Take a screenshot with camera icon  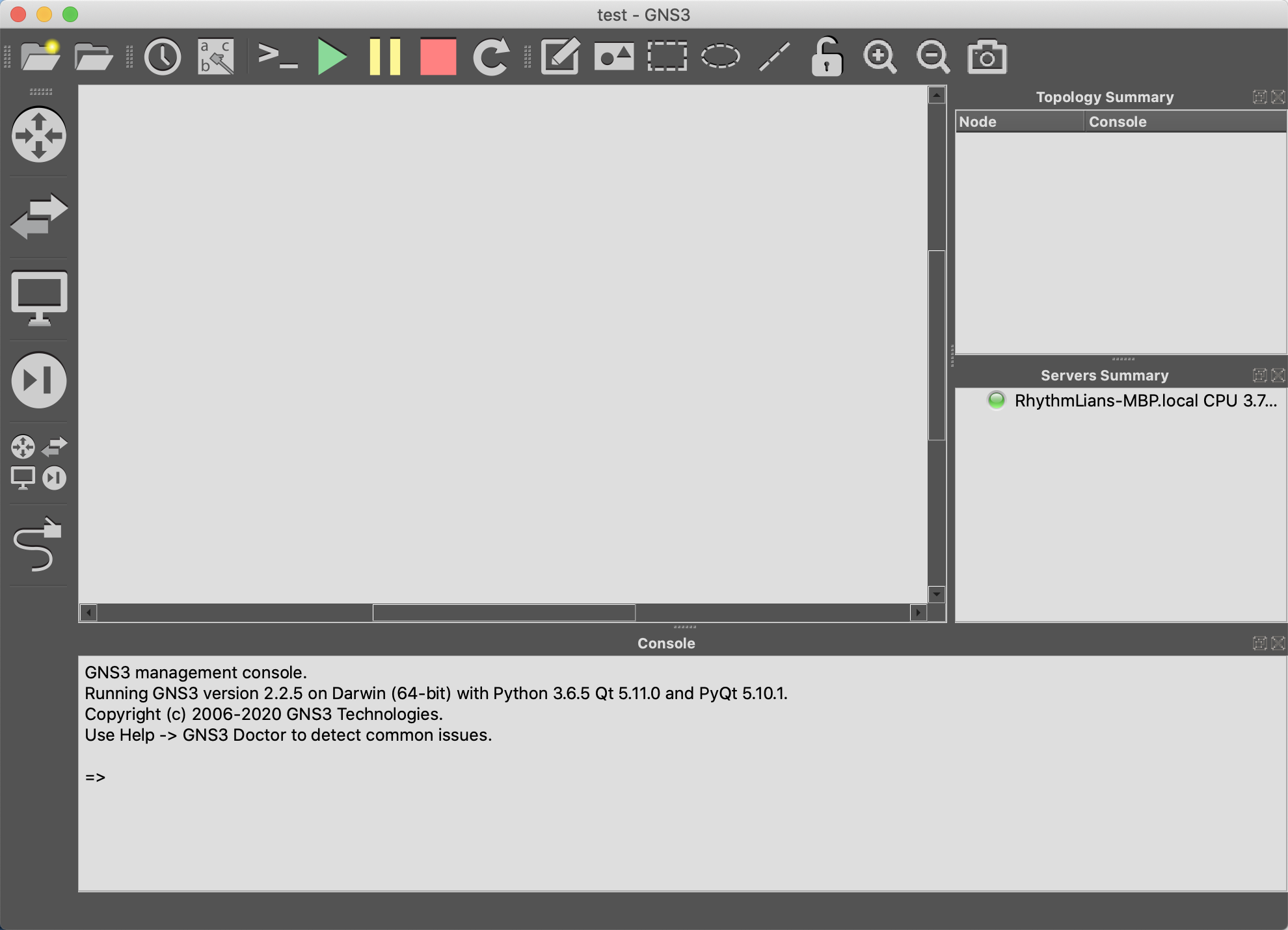click(987, 57)
